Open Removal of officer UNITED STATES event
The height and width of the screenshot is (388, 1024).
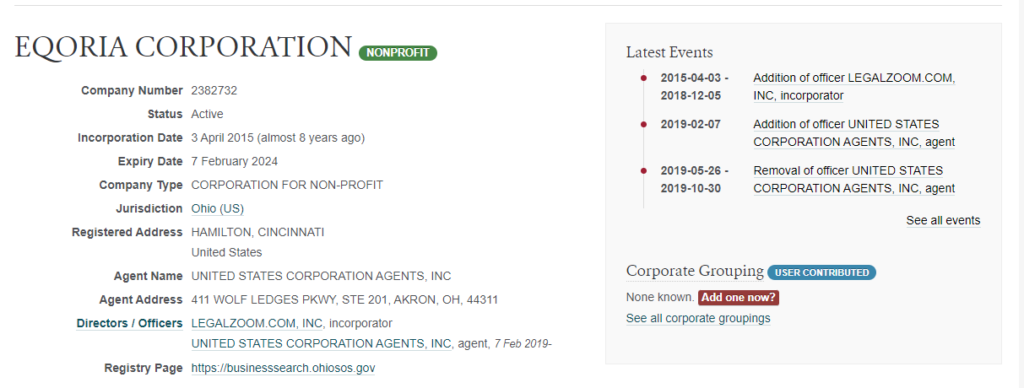(854, 180)
